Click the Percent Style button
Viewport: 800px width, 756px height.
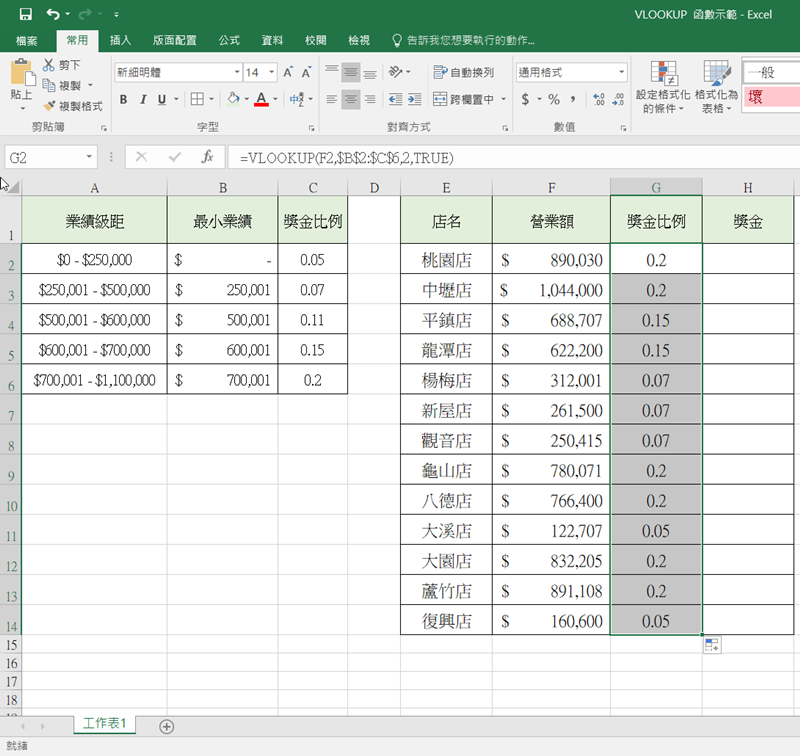(552, 99)
